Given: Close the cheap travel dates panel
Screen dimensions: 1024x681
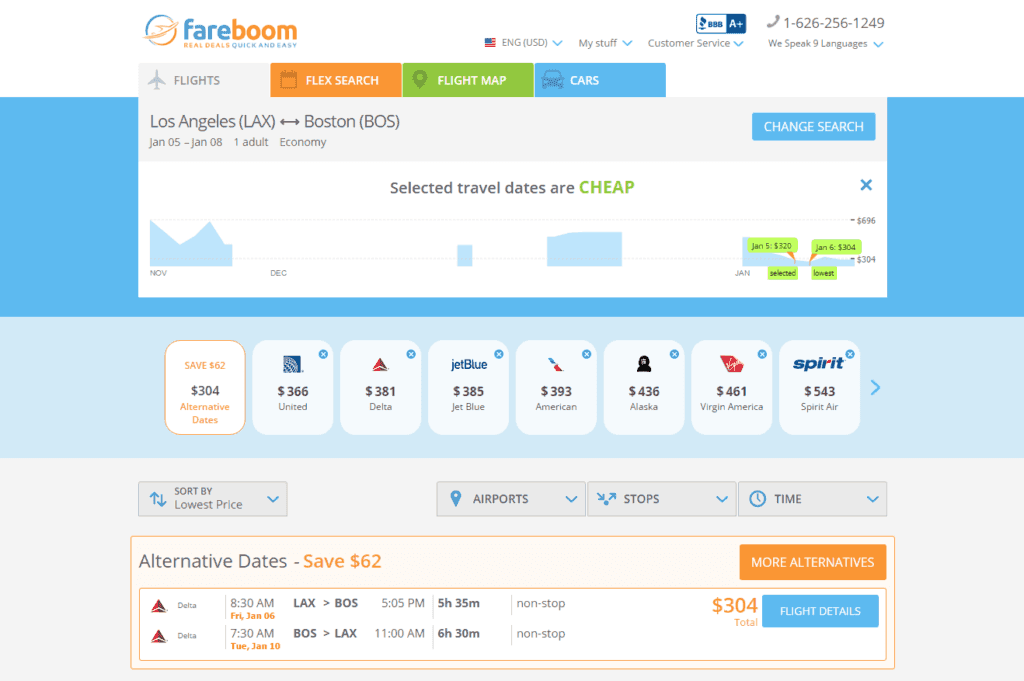Looking at the screenshot, I should point(866,185).
